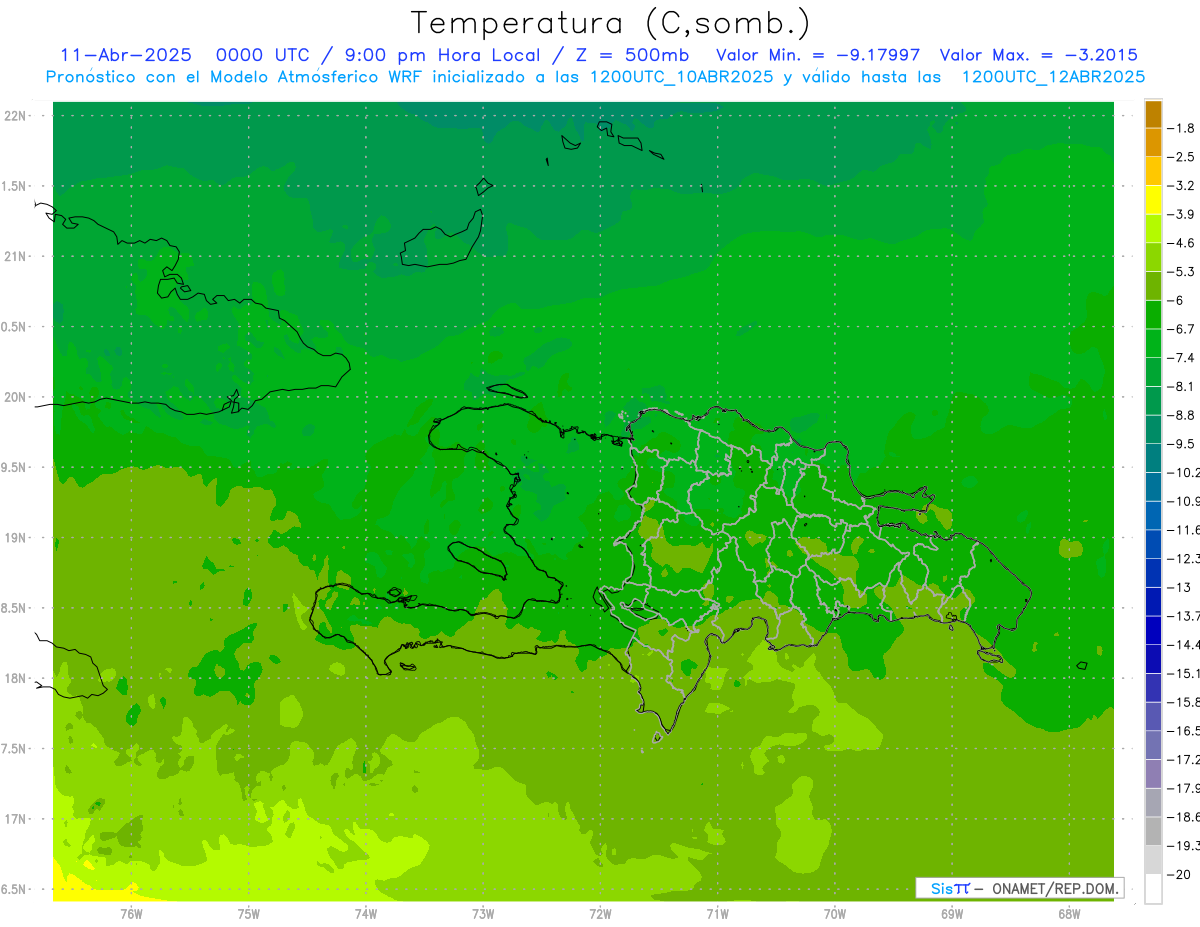1200x927 pixels.
Task: Click 'Valor Min. = -9.17997' value
Action: (819, 55)
